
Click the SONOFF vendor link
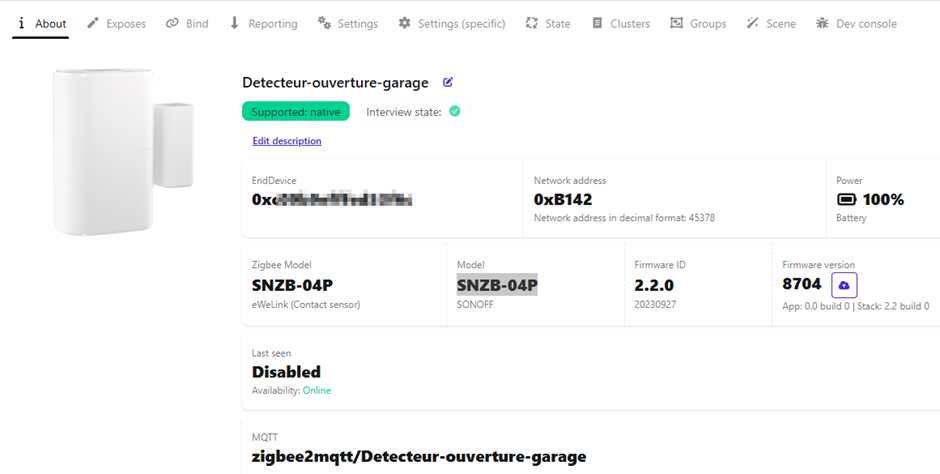pyautogui.click(x=476, y=306)
